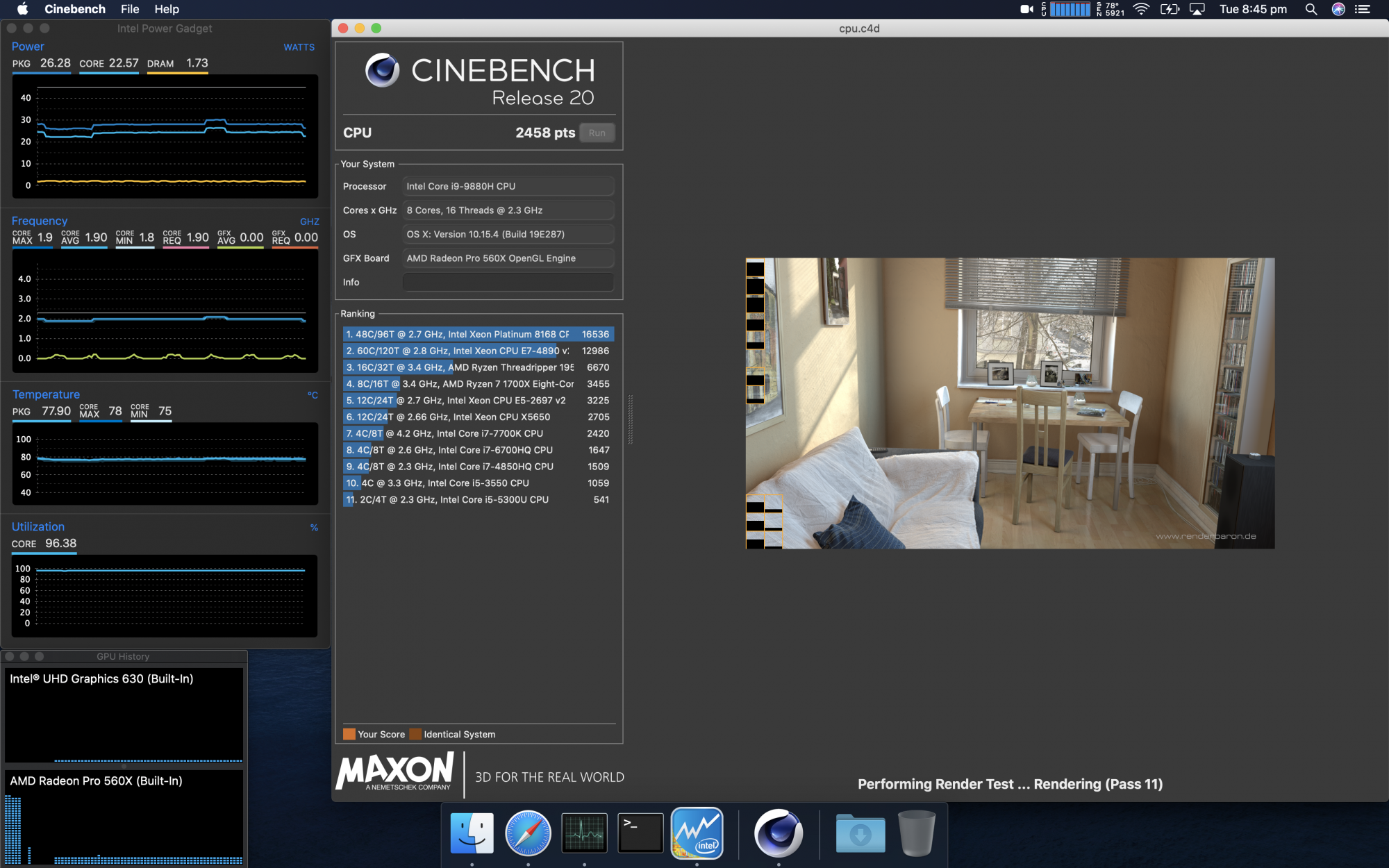Open the Cinebench Help menu

point(166,9)
